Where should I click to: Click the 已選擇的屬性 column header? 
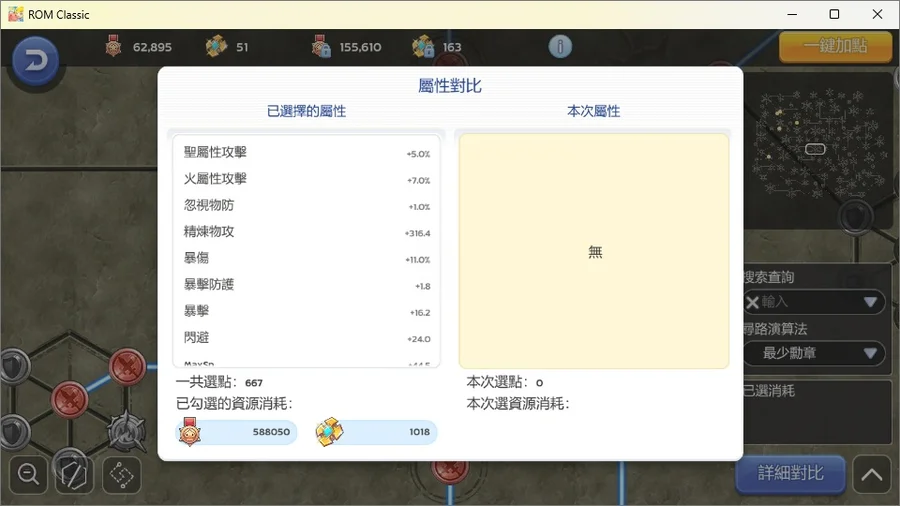[306, 111]
